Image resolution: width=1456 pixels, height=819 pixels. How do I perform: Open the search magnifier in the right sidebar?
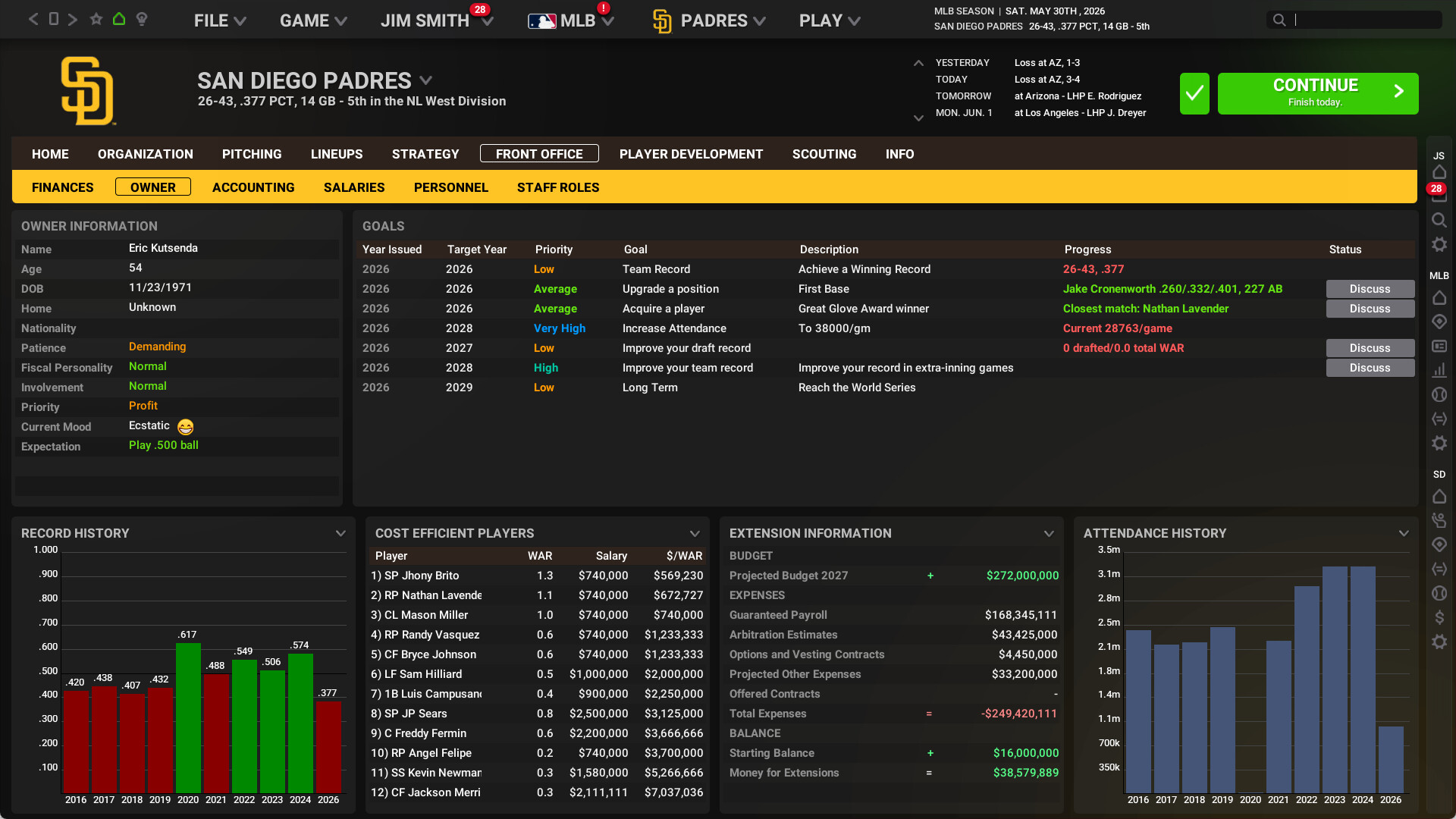point(1439,220)
